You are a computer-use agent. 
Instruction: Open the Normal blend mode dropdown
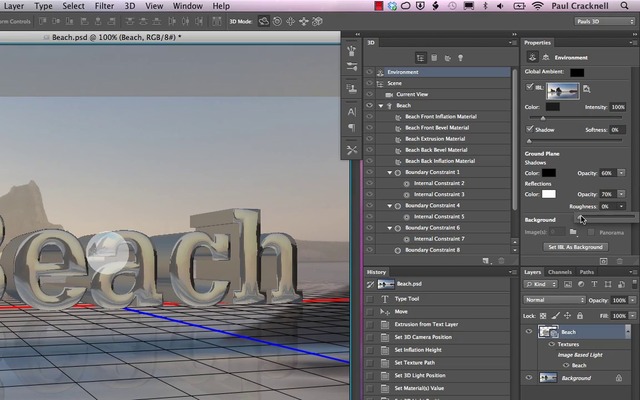click(x=554, y=300)
